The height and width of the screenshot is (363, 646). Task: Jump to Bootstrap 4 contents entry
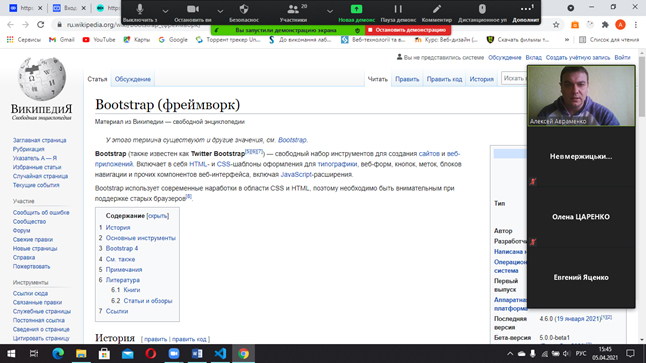(122, 248)
